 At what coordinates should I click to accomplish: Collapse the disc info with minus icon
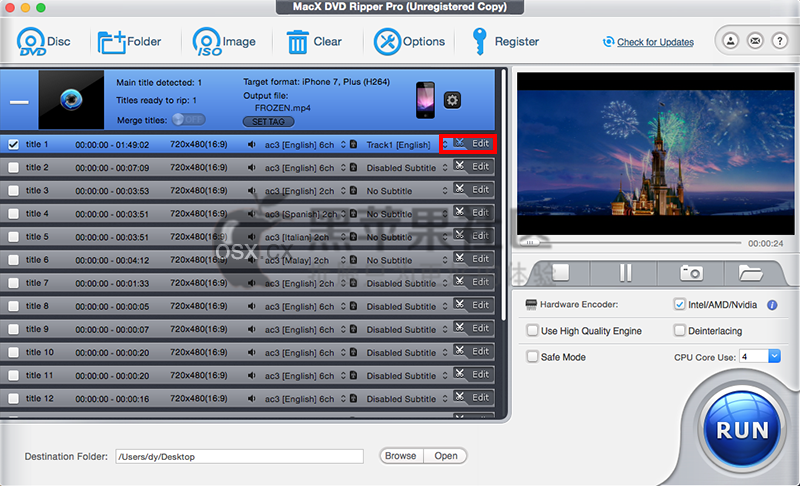[x=19, y=102]
